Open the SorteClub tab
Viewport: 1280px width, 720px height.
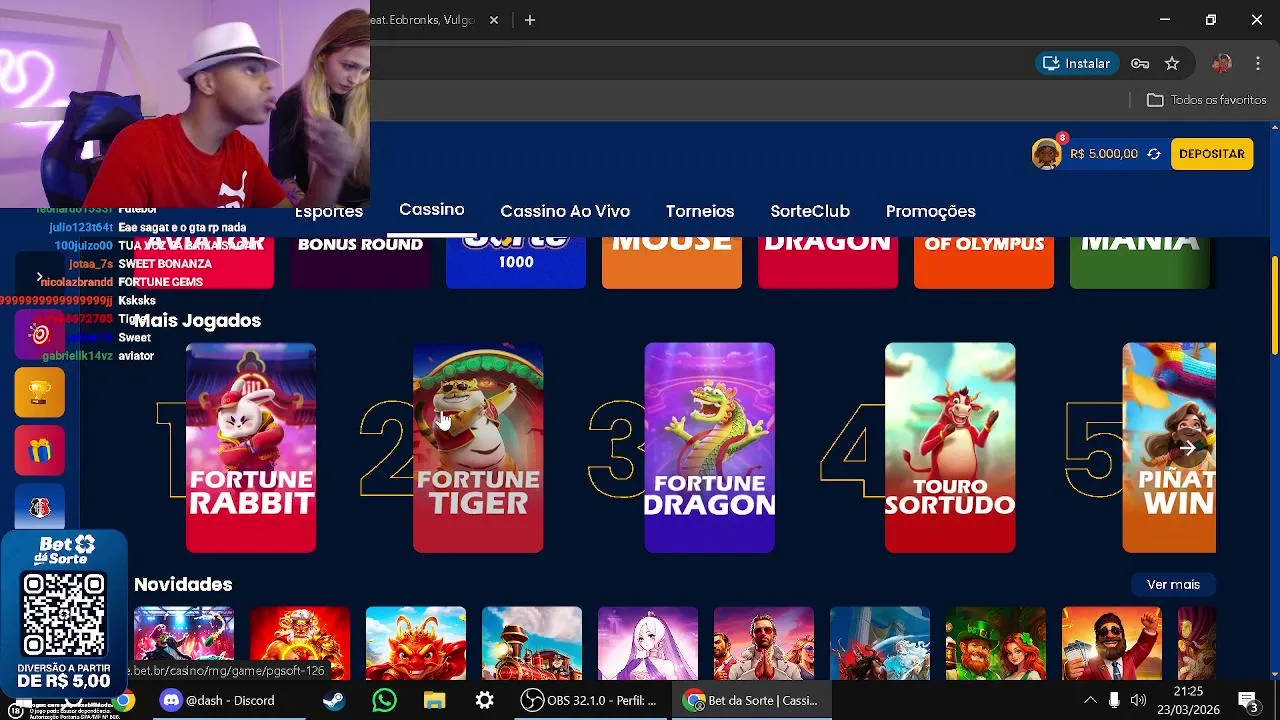pyautogui.click(x=810, y=211)
